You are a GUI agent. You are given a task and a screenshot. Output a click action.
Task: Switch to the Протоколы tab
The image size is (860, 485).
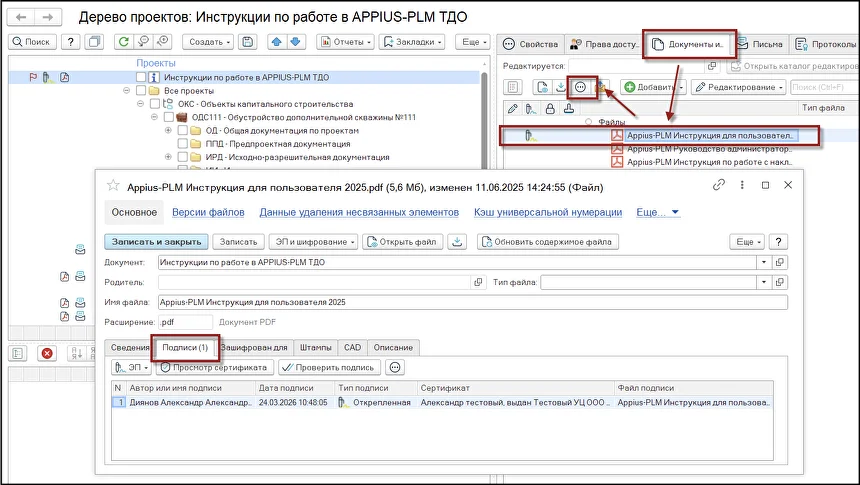pyautogui.click(x=825, y=44)
